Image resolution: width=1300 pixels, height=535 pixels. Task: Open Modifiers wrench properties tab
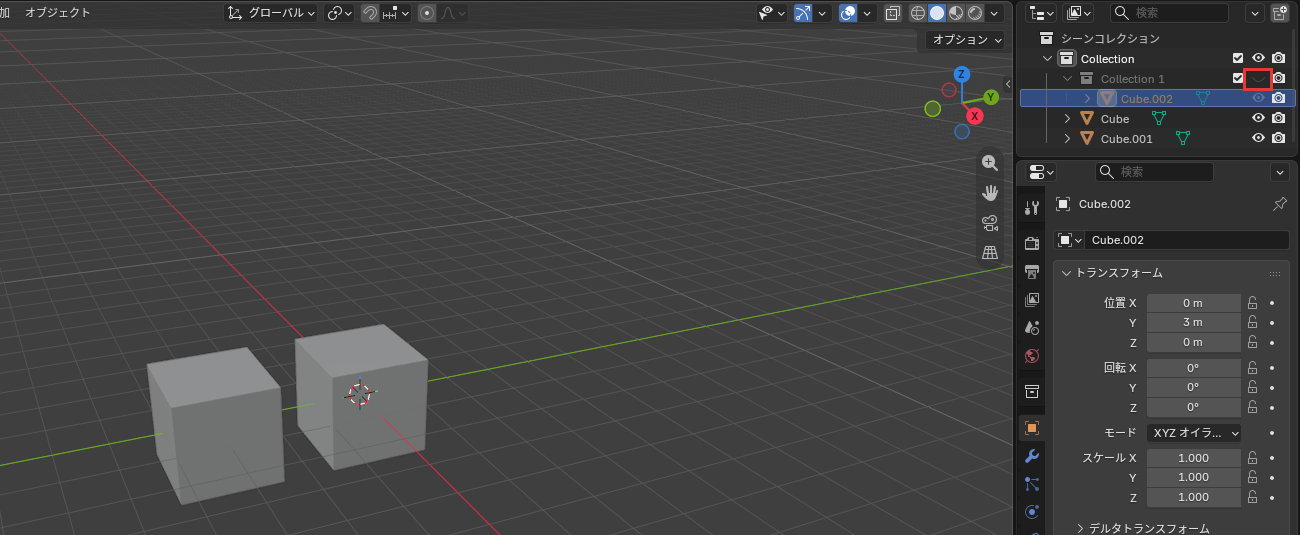click(1032, 456)
